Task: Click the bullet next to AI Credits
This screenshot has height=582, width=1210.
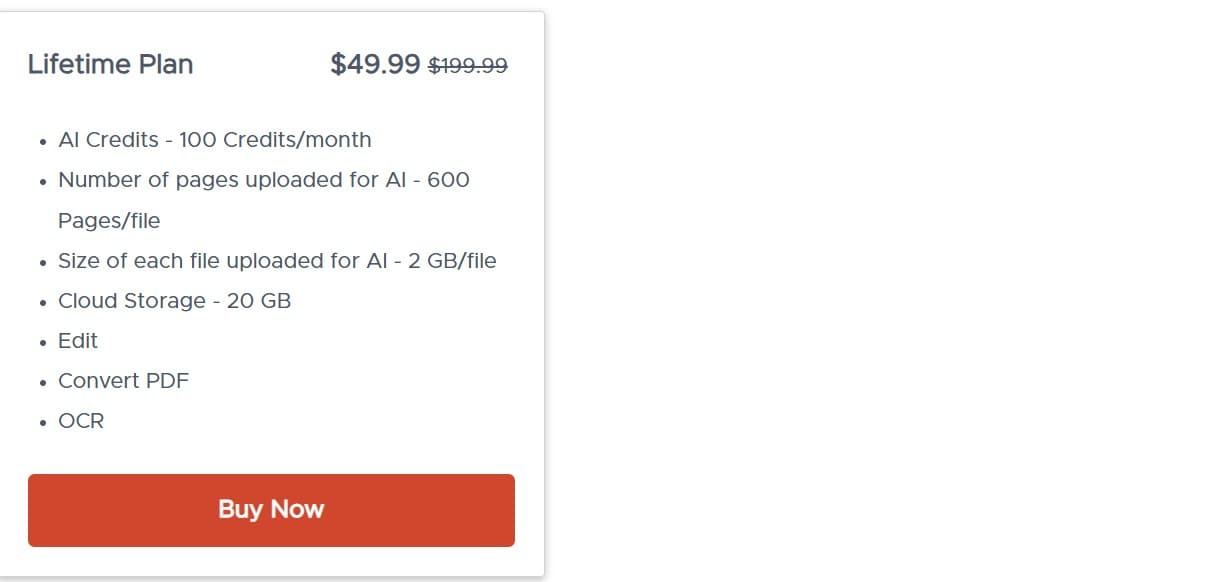Action: point(44,141)
